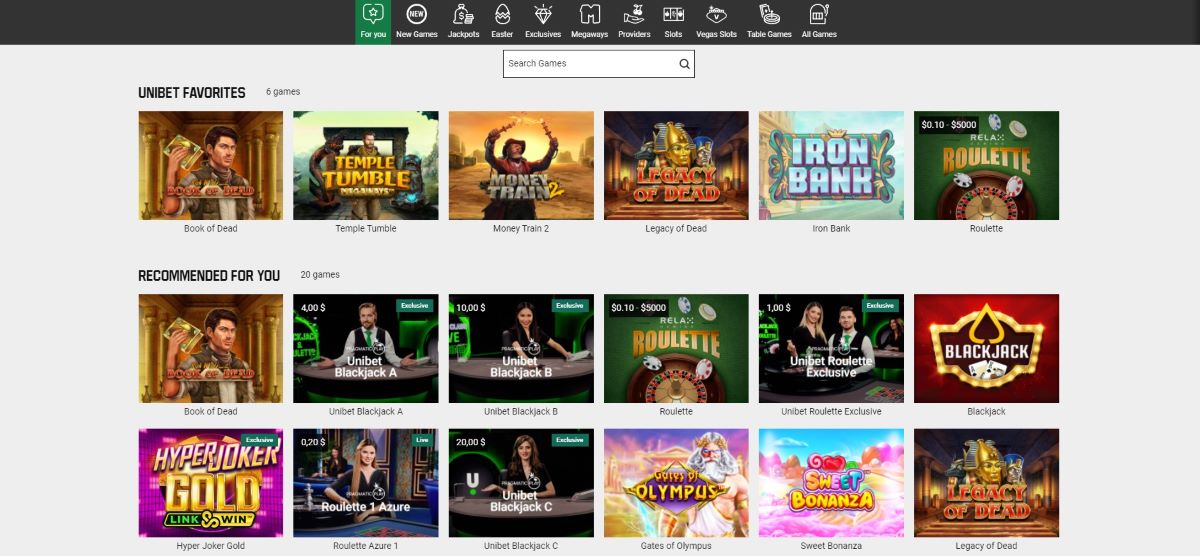Open the Unibet Blackjack A thumbnail

[x=366, y=348]
